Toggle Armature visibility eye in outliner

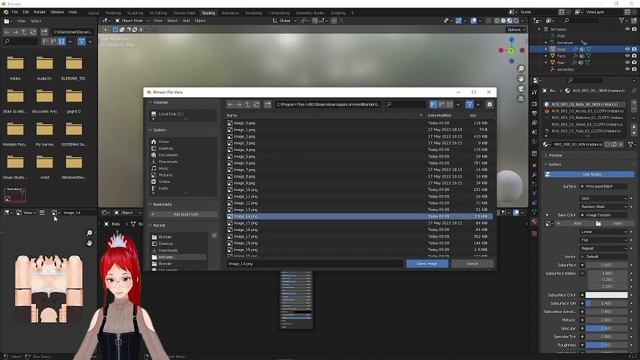click(x=627, y=29)
